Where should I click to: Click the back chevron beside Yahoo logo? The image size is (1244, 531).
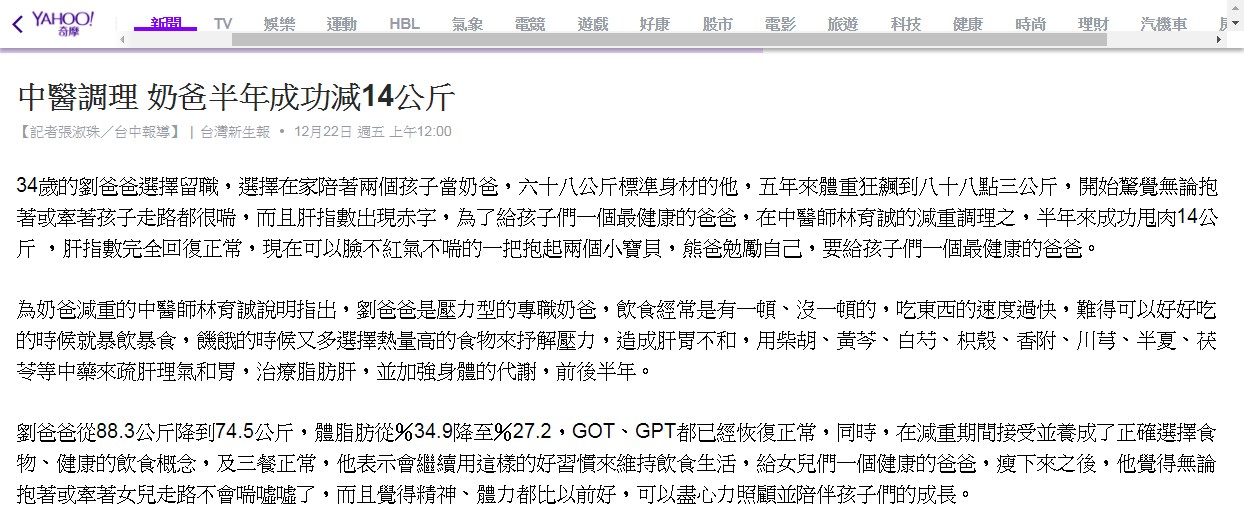(x=17, y=24)
